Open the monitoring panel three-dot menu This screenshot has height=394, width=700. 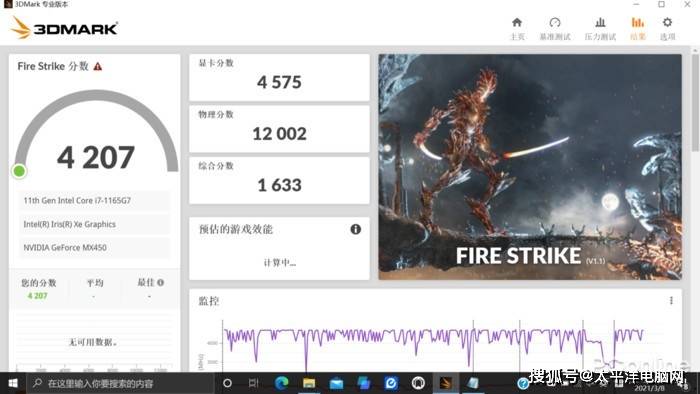pos(671,301)
